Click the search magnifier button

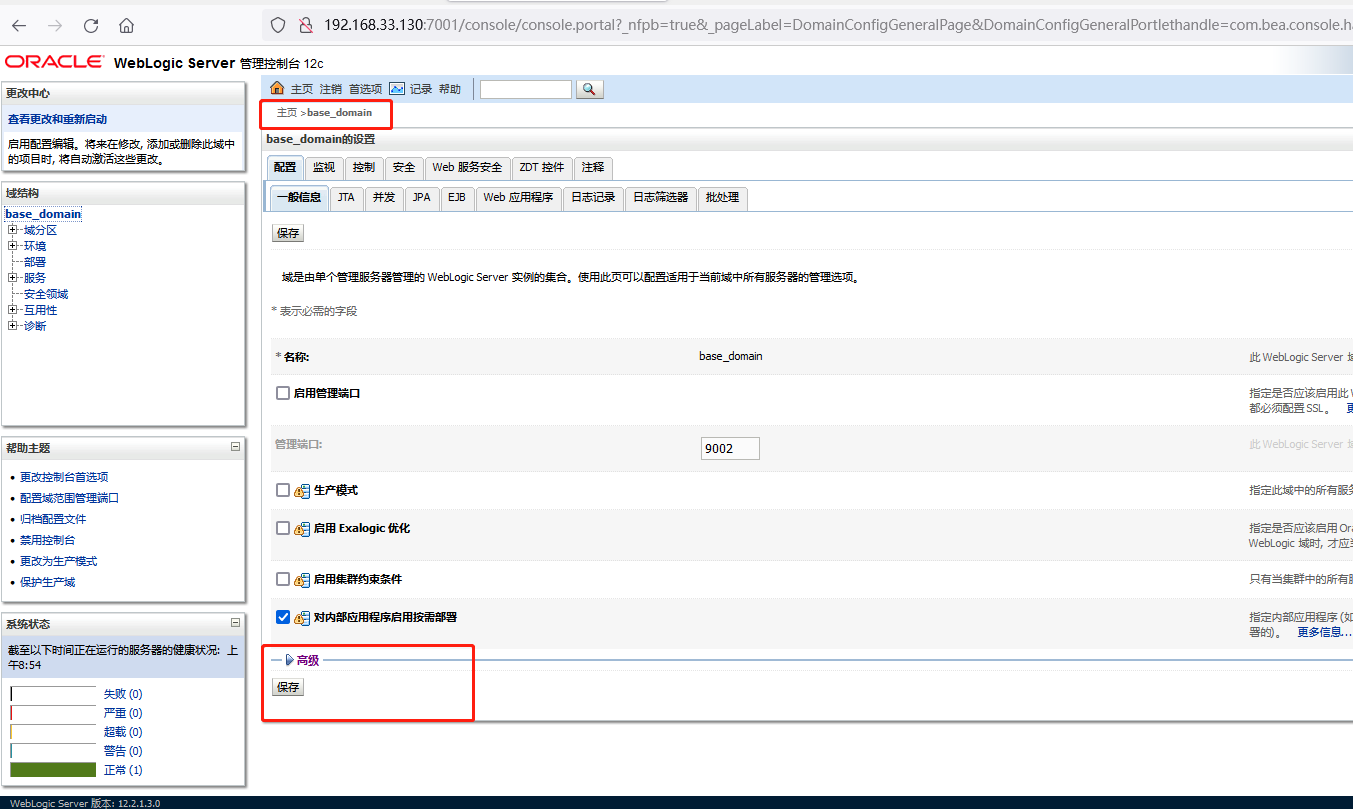(589, 89)
